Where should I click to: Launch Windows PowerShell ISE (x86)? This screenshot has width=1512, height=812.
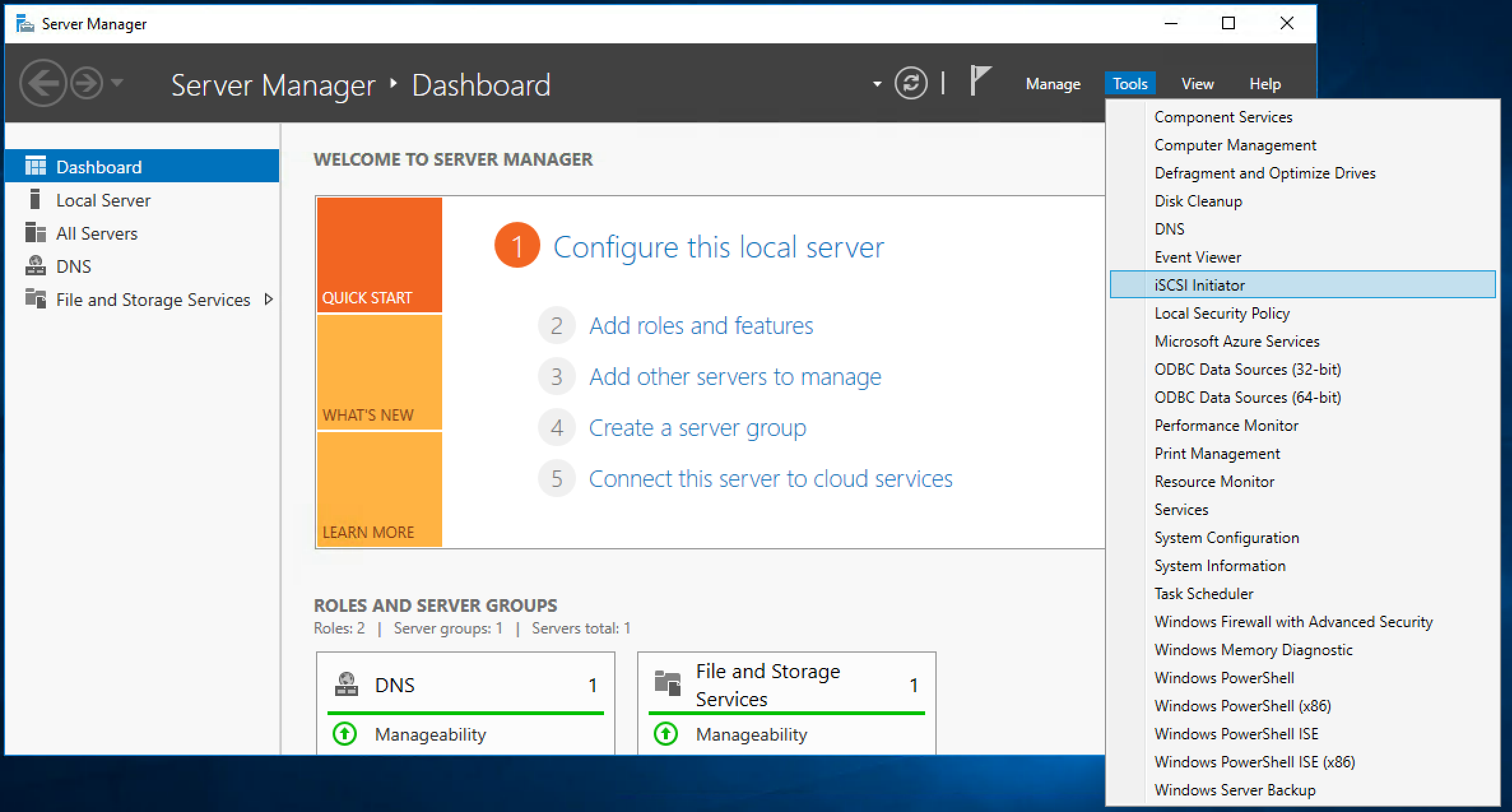click(1302, 762)
